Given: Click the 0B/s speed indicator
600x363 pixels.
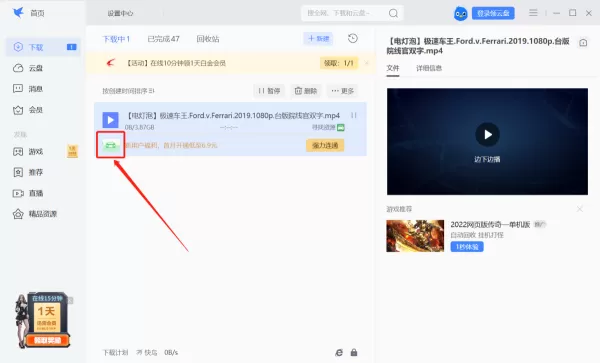Looking at the screenshot, I should [x=171, y=353].
